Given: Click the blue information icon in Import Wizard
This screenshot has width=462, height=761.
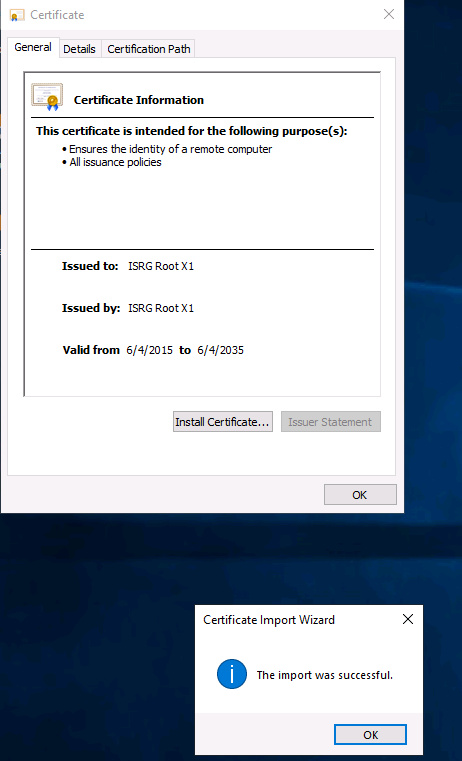Looking at the screenshot, I should coord(232,674).
